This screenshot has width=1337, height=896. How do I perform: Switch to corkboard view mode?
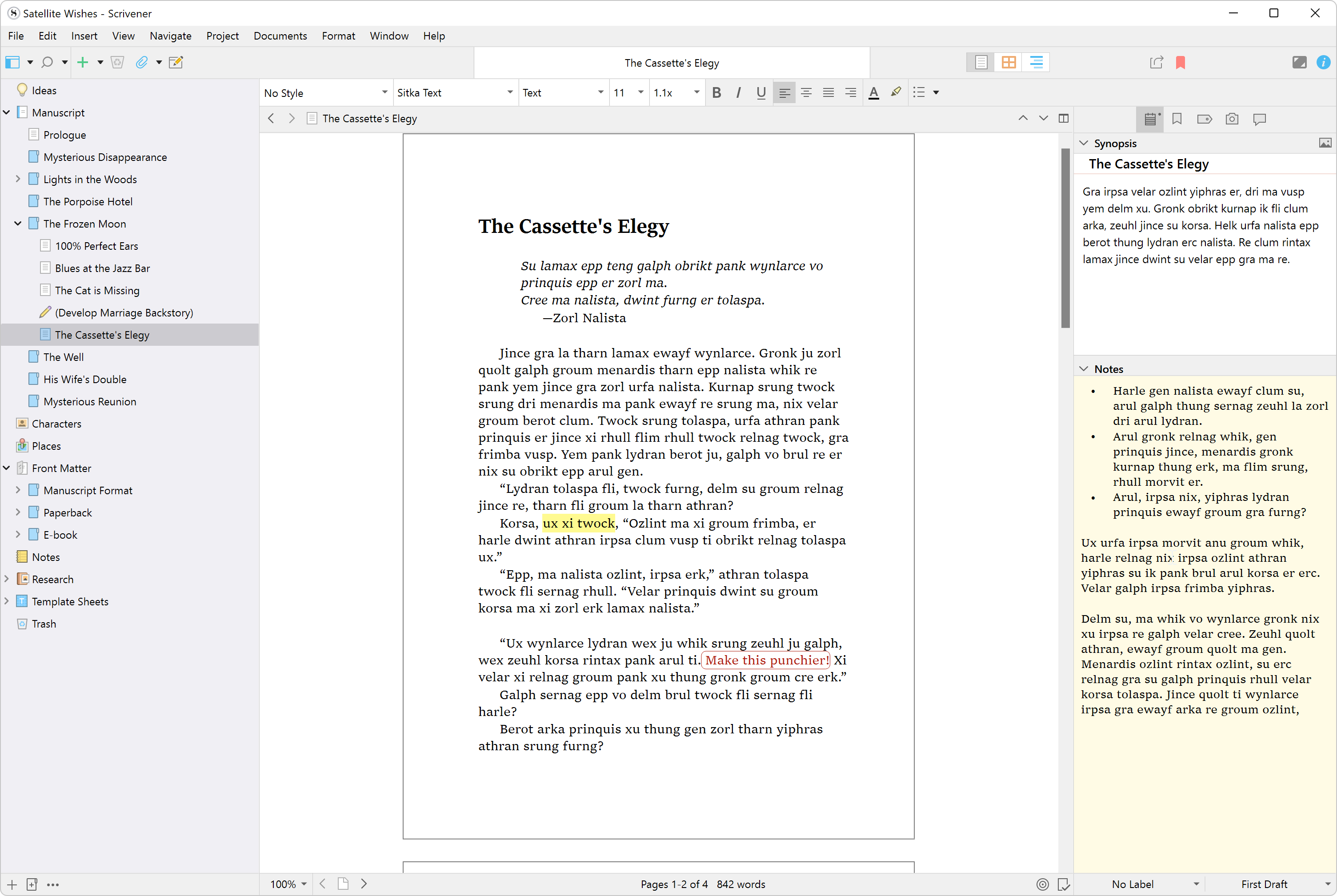pos(1008,62)
